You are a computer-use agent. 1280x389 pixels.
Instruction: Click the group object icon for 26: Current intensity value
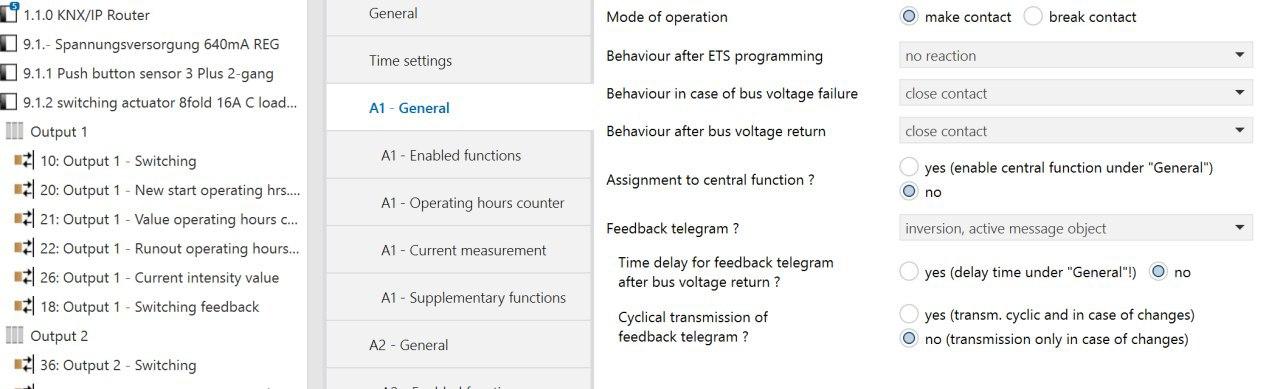click(x=24, y=278)
